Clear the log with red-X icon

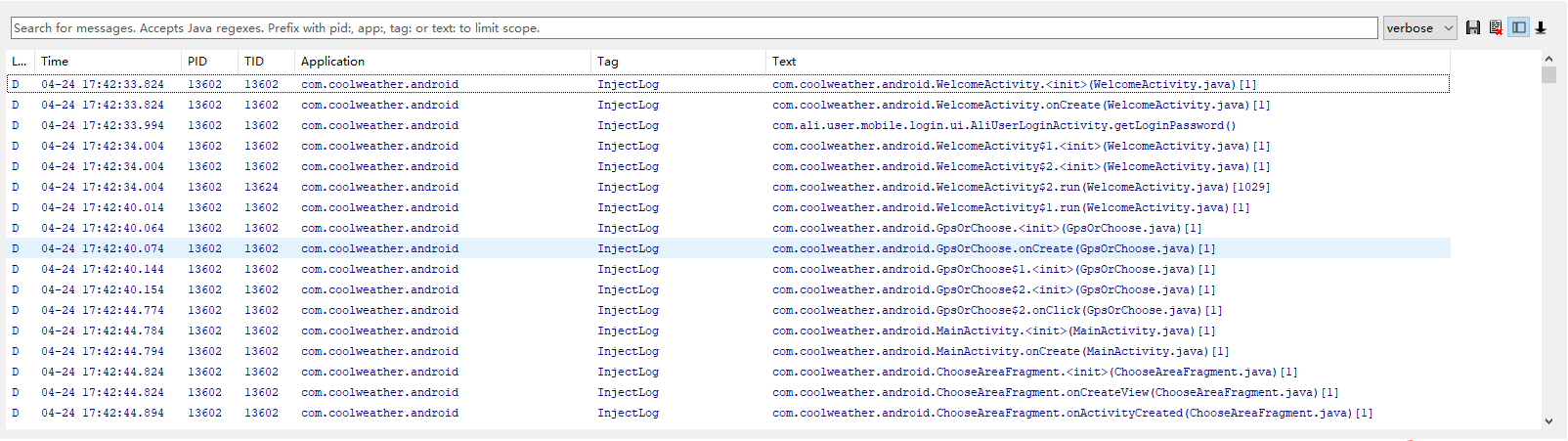pos(1496,27)
